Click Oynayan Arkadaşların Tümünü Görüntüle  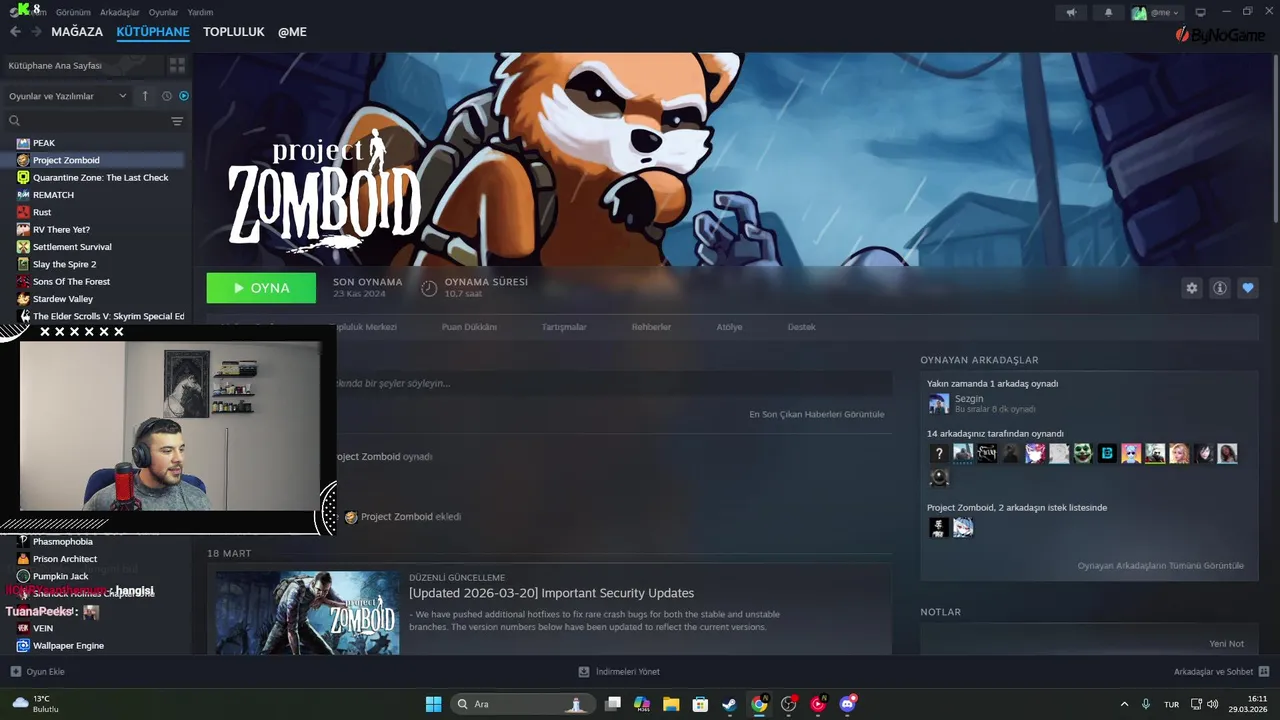[1160, 566]
